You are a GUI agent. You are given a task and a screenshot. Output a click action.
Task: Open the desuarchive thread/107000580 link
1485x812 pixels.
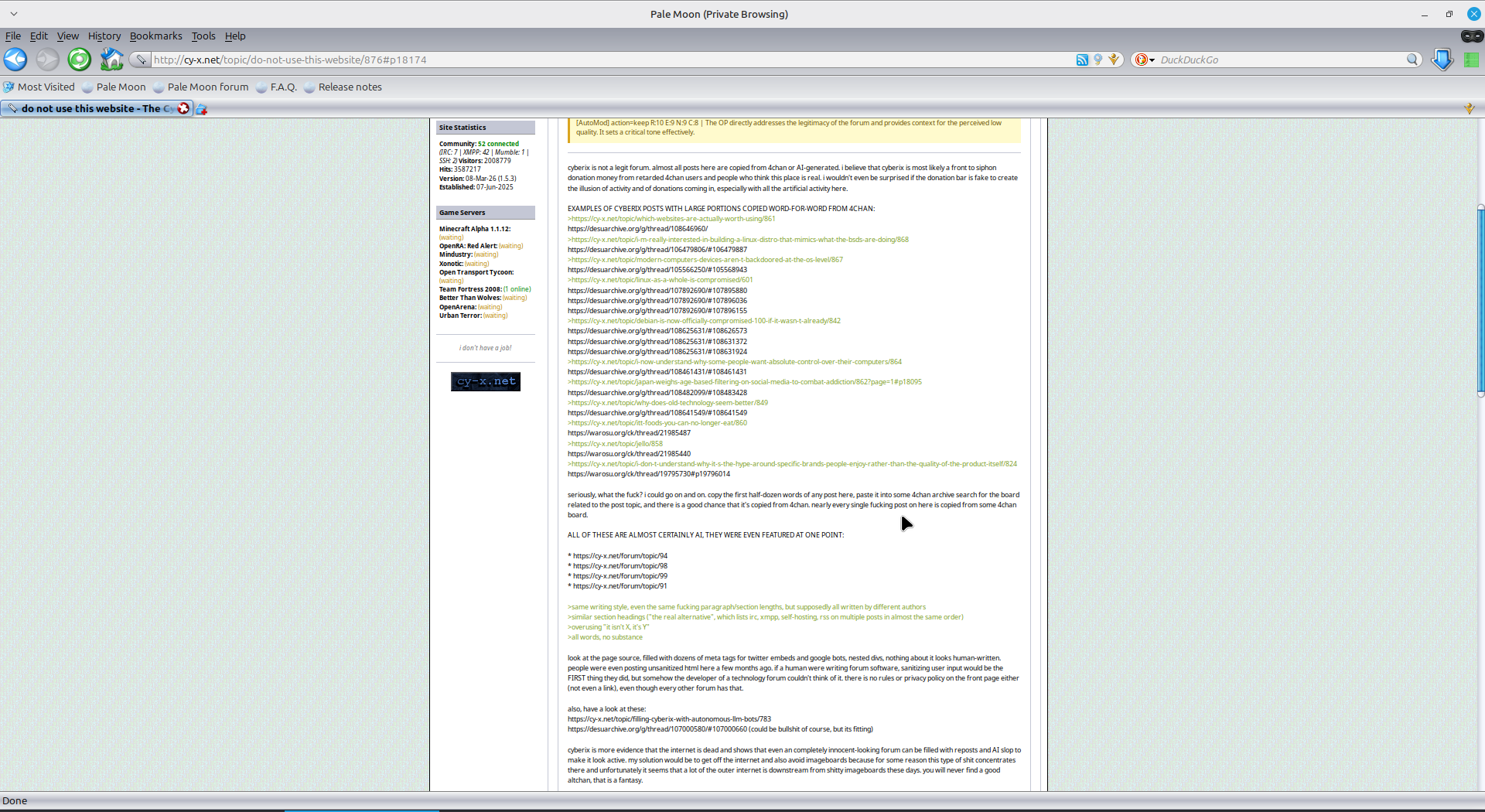coord(657,729)
